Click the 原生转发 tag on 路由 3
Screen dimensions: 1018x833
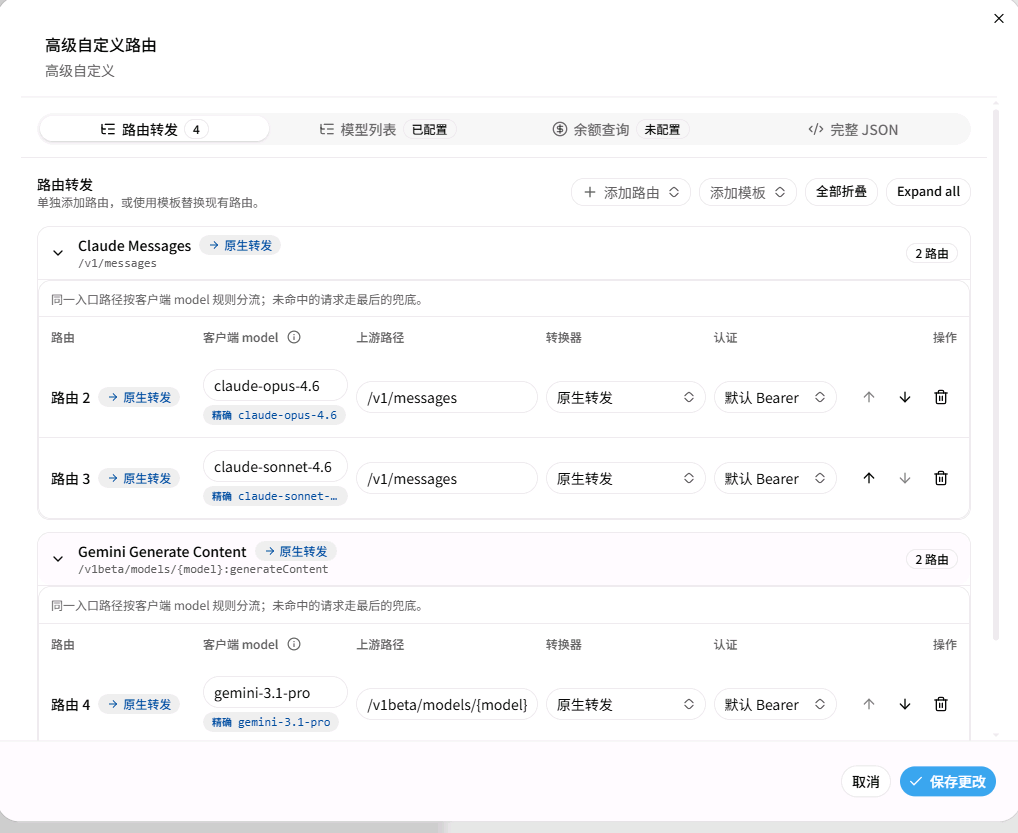(139, 479)
